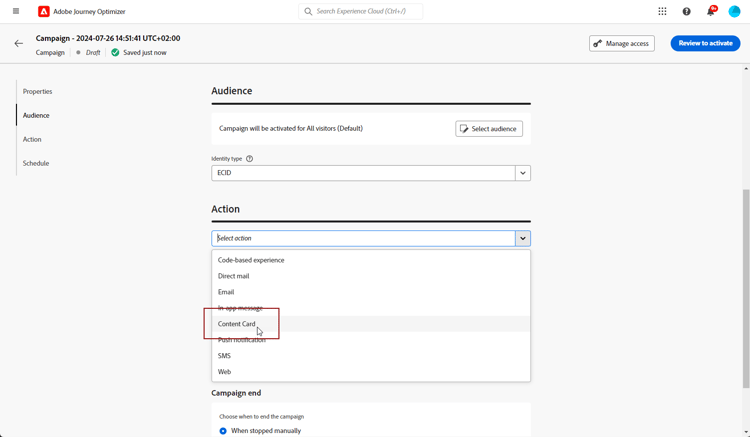Open the app switcher grid
Image resolution: width=750 pixels, height=437 pixels.
coord(662,12)
